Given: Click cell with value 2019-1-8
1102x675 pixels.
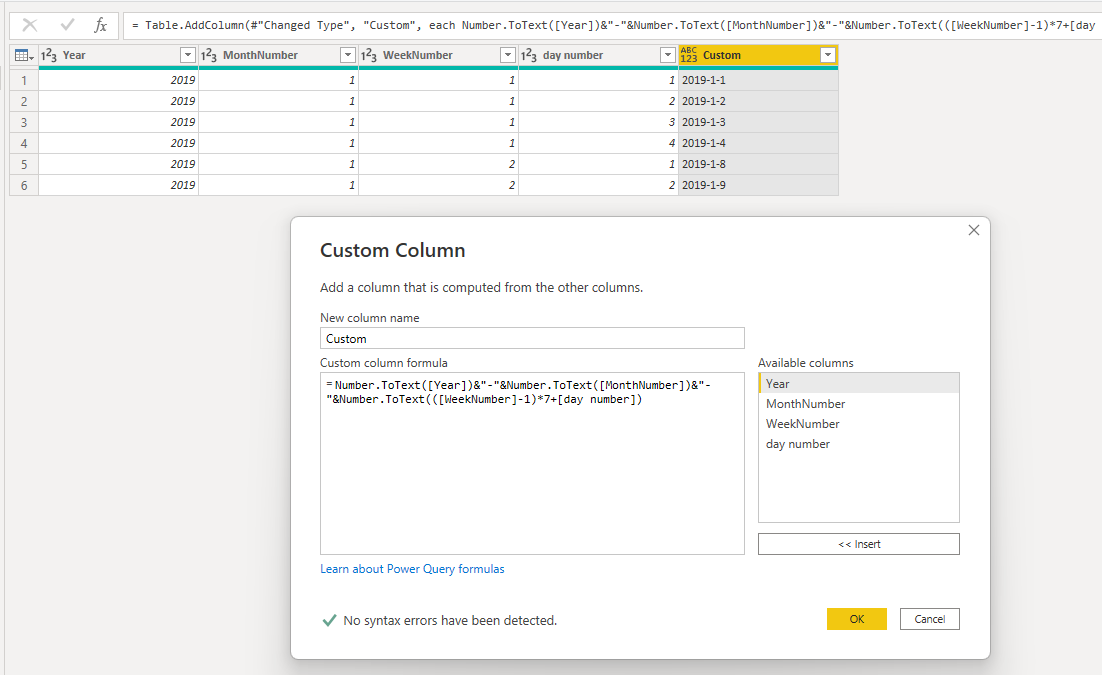Looking at the screenshot, I should pos(758,164).
